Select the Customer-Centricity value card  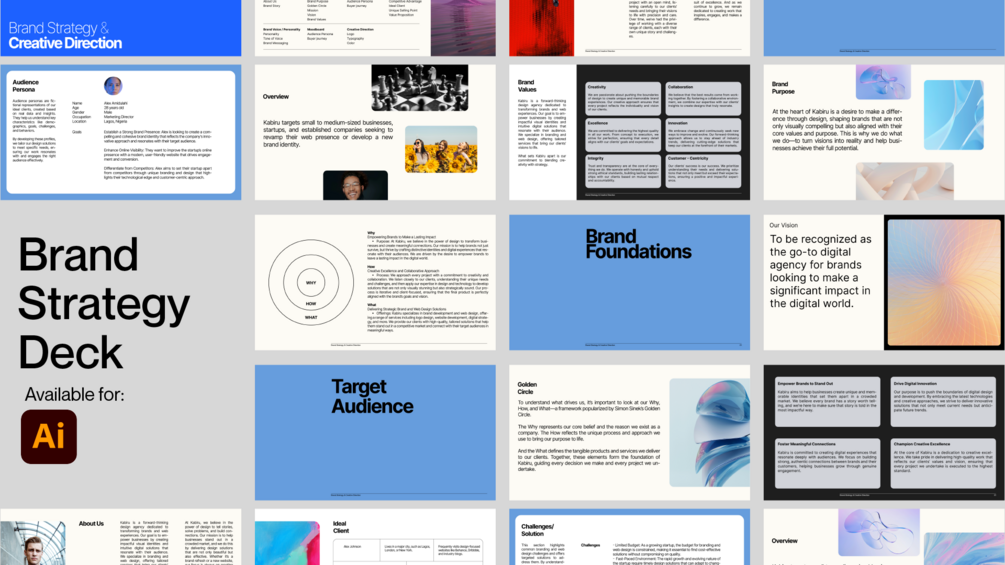[703, 170]
